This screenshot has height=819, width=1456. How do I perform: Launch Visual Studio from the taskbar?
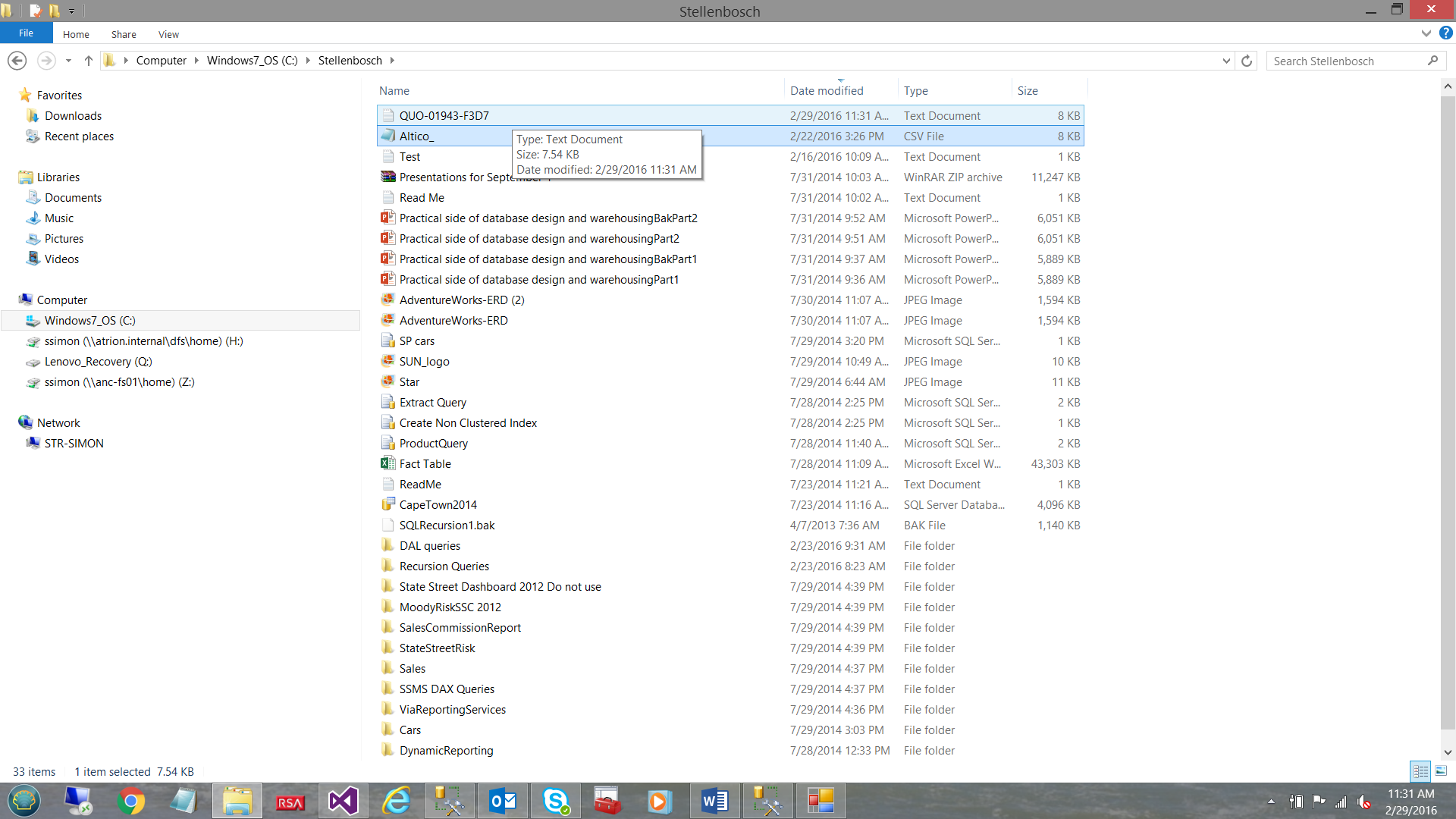[343, 800]
